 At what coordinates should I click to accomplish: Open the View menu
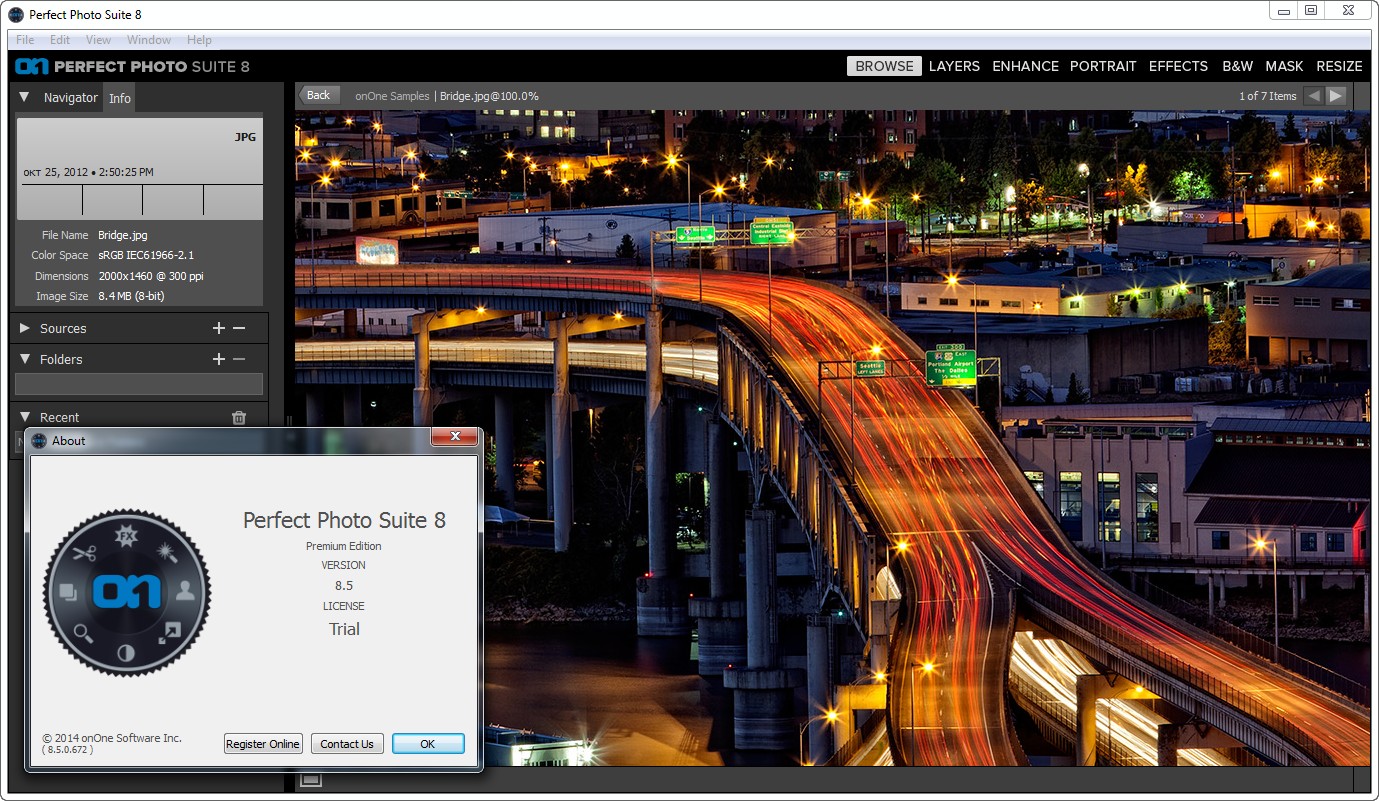(98, 40)
